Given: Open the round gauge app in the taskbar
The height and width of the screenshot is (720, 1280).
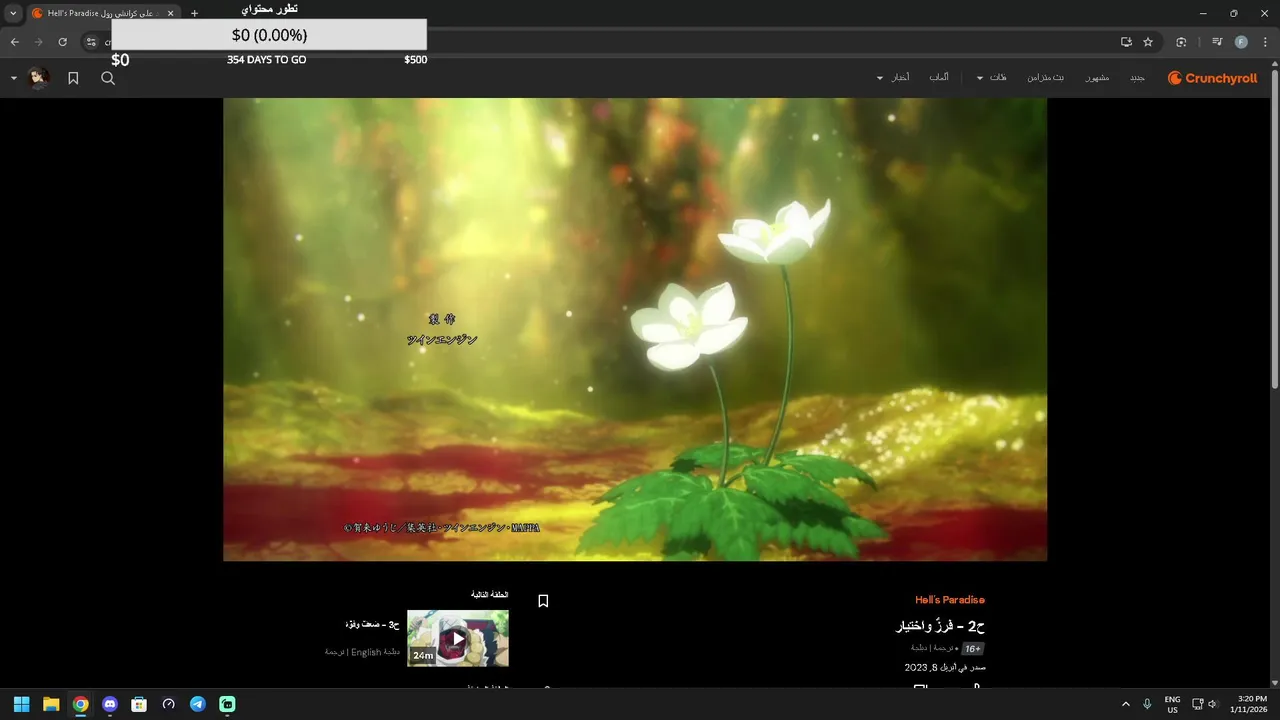Looking at the screenshot, I should click(169, 704).
